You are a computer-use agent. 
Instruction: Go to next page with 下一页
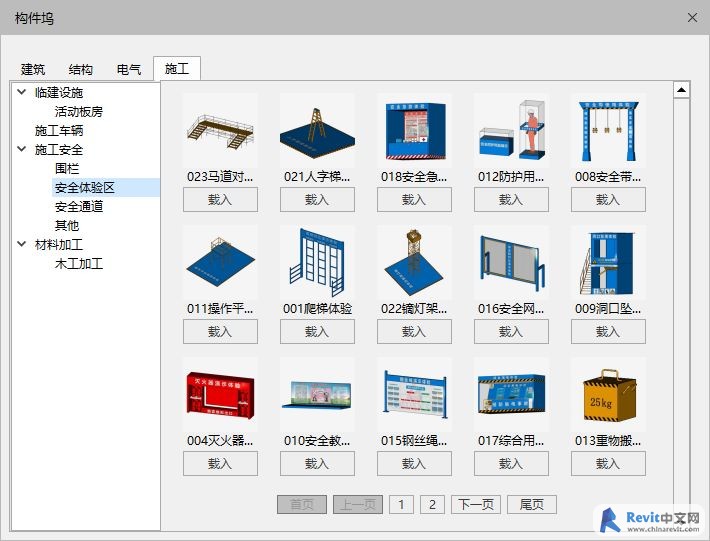click(476, 504)
